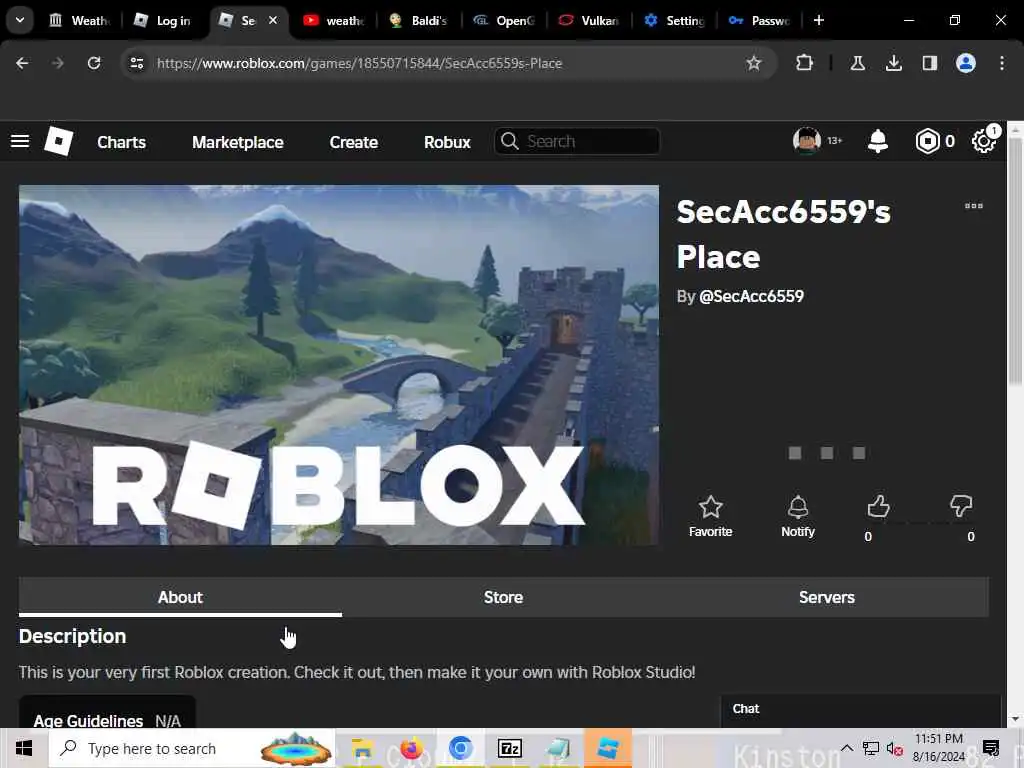Viewport: 1024px width, 768px height.
Task: Focus the Roblox Search field
Action: coord(577,141)
